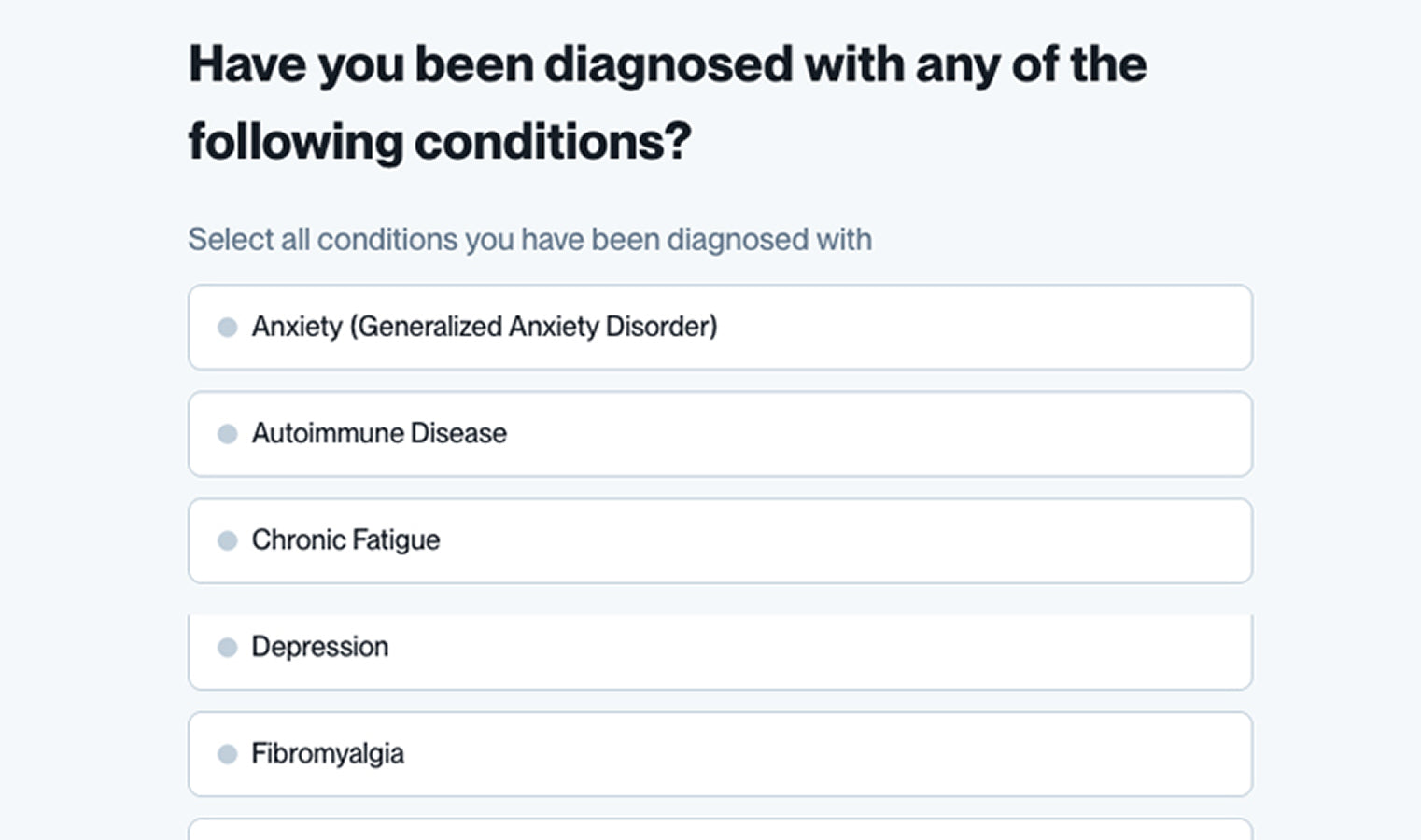Screen dimensions: 1421x840
Task: Click the "Depression" label text
Action: coord(320,647)
